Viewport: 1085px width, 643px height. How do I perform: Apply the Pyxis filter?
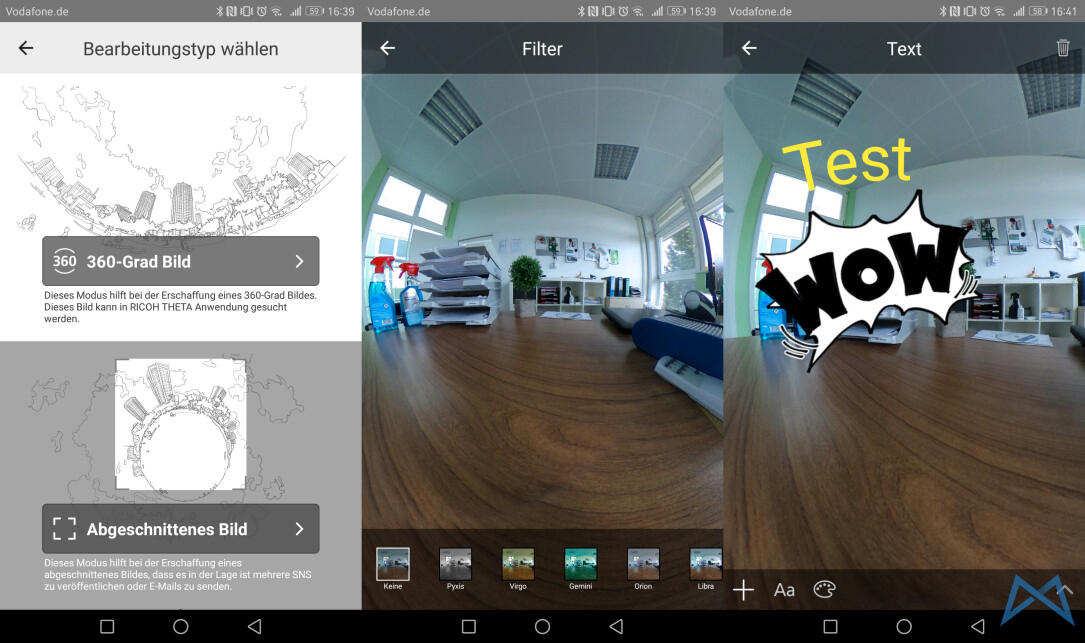tap(455, 564)
